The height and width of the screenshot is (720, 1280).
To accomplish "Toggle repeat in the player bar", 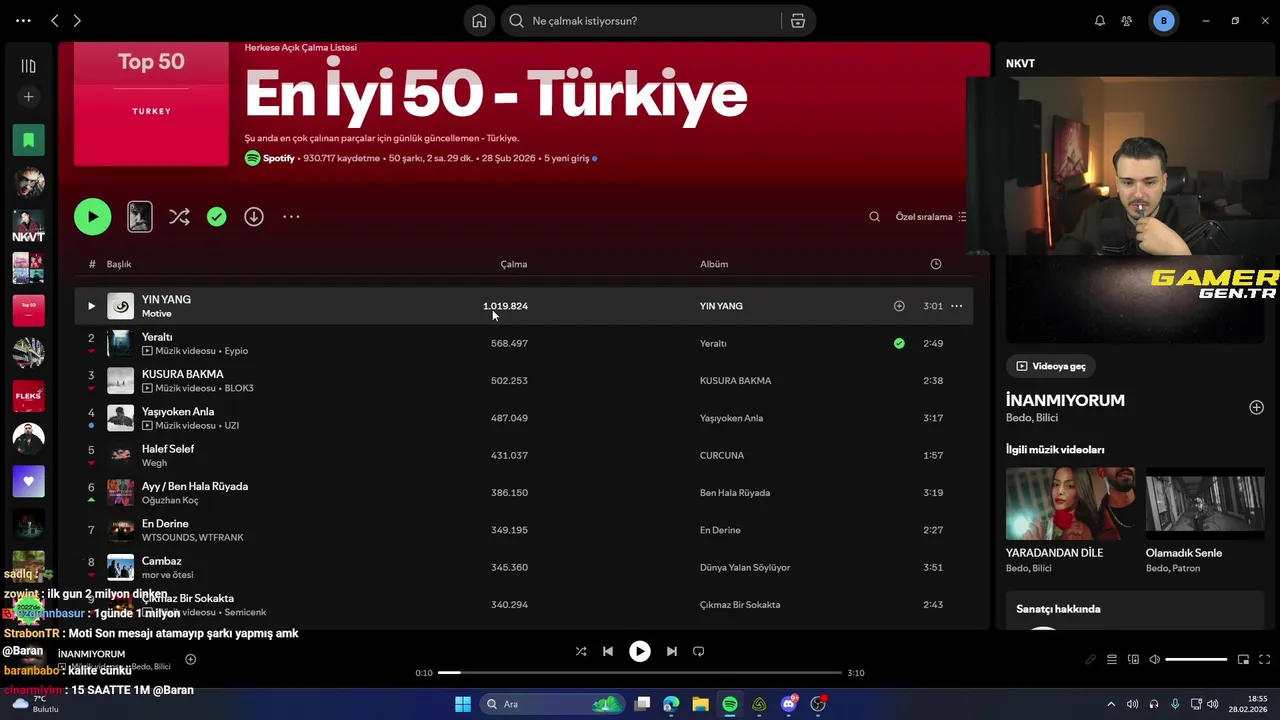I will pyautogui.click(x=699, y=651).
